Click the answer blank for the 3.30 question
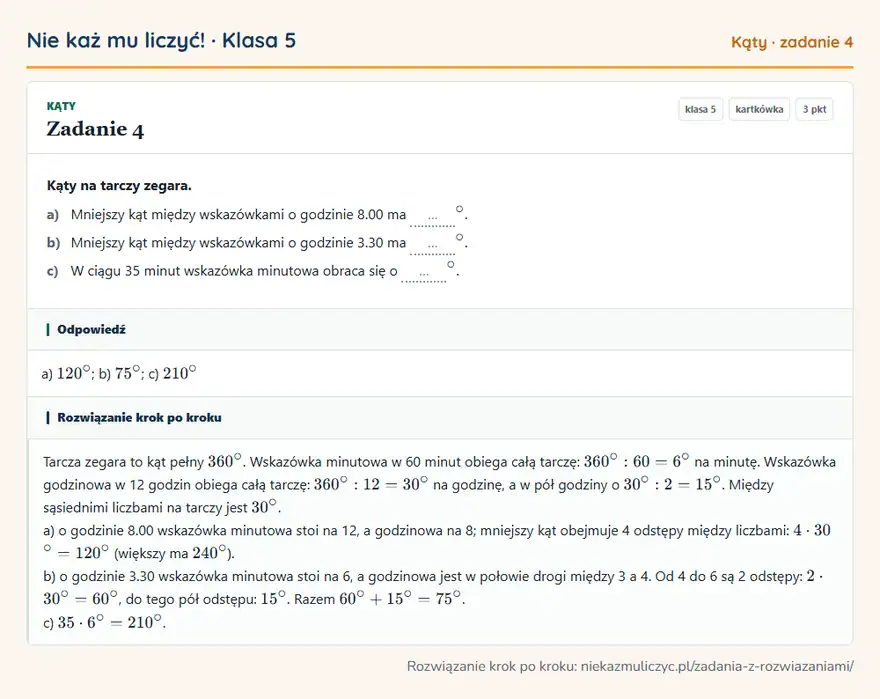Viewport: 880px width, 699px height. tap(433, 245)
